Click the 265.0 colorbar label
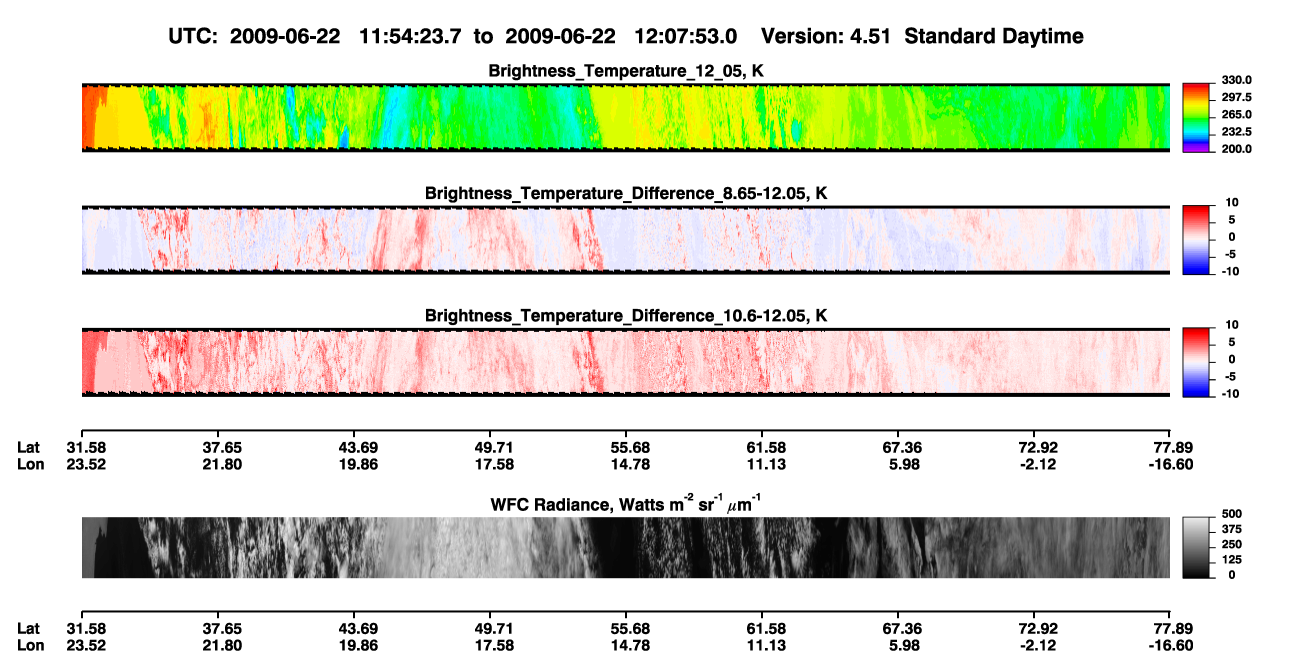Image resolution: width=1300 pixels, height=667 pixels. 1238,114
